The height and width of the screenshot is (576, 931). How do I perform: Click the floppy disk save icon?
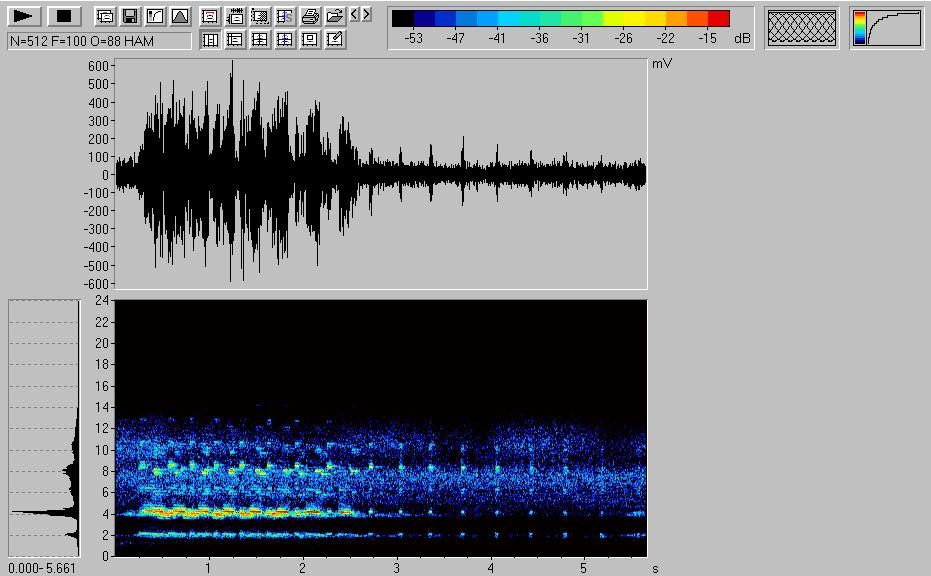130,16
